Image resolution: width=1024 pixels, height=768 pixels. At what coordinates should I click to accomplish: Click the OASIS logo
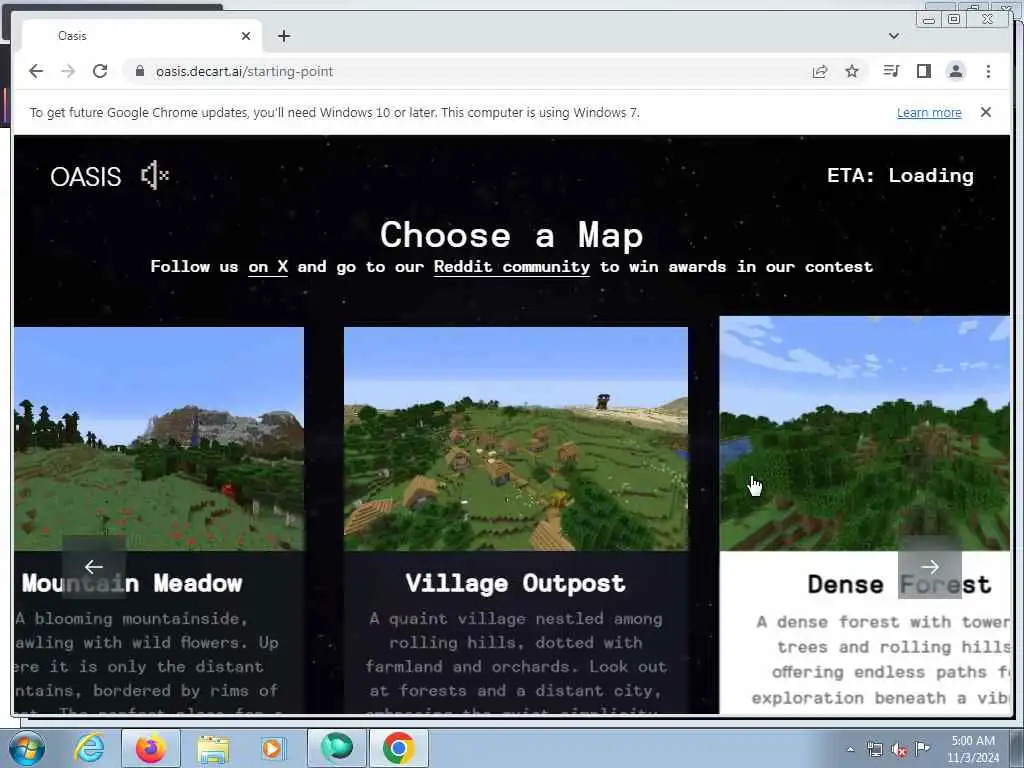(x=86, y=176)
